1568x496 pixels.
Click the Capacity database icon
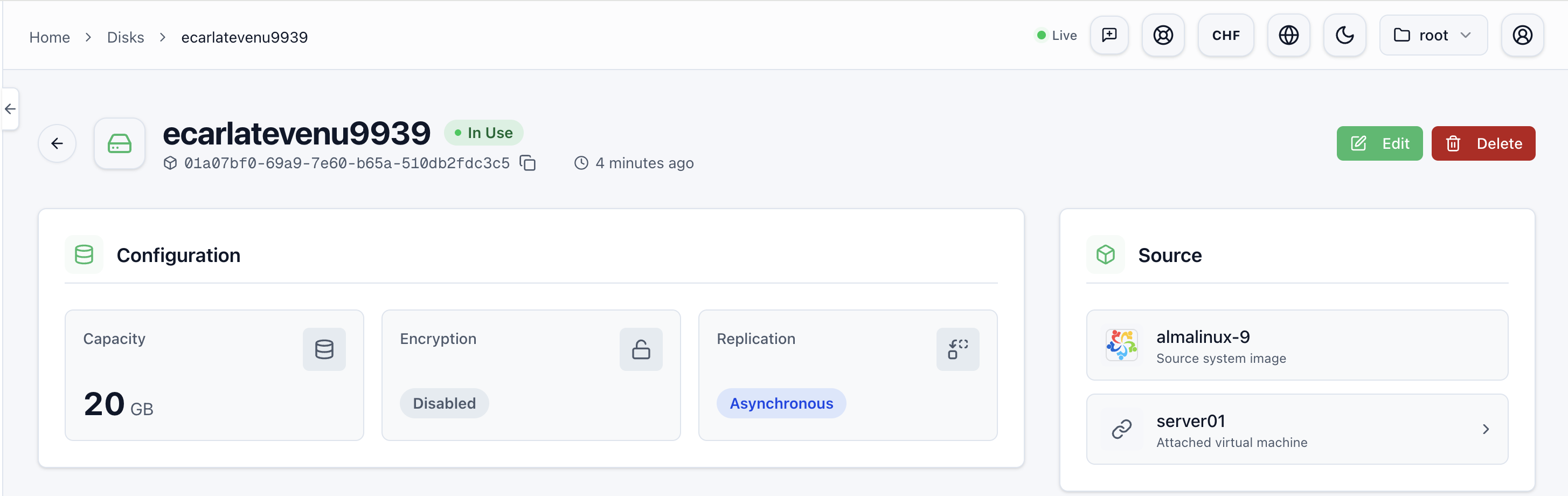click(x=324, y=349)
